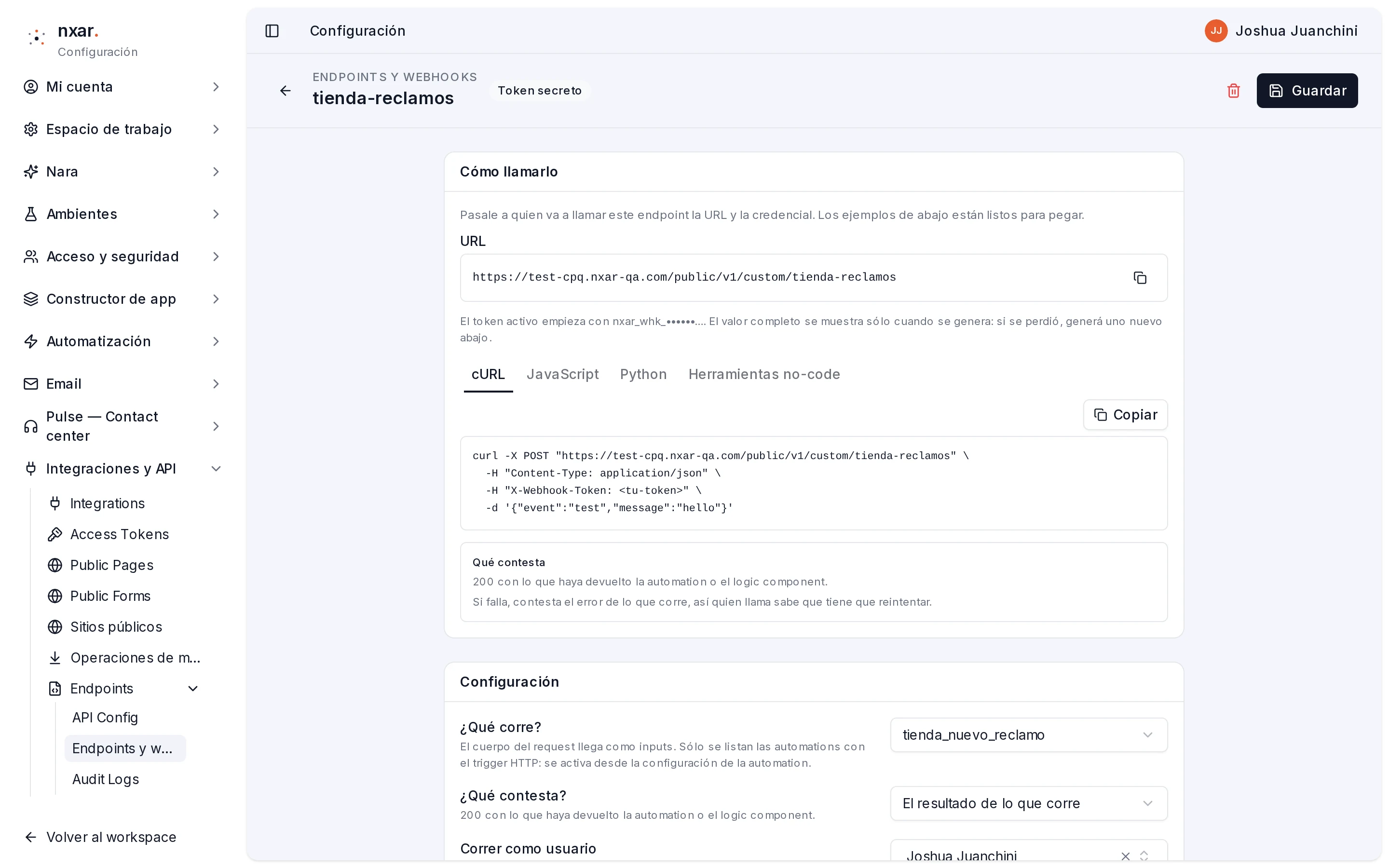Expand the Ambientes section
The width and height of the screenshot is (1389, 868).
pos(122,214)
